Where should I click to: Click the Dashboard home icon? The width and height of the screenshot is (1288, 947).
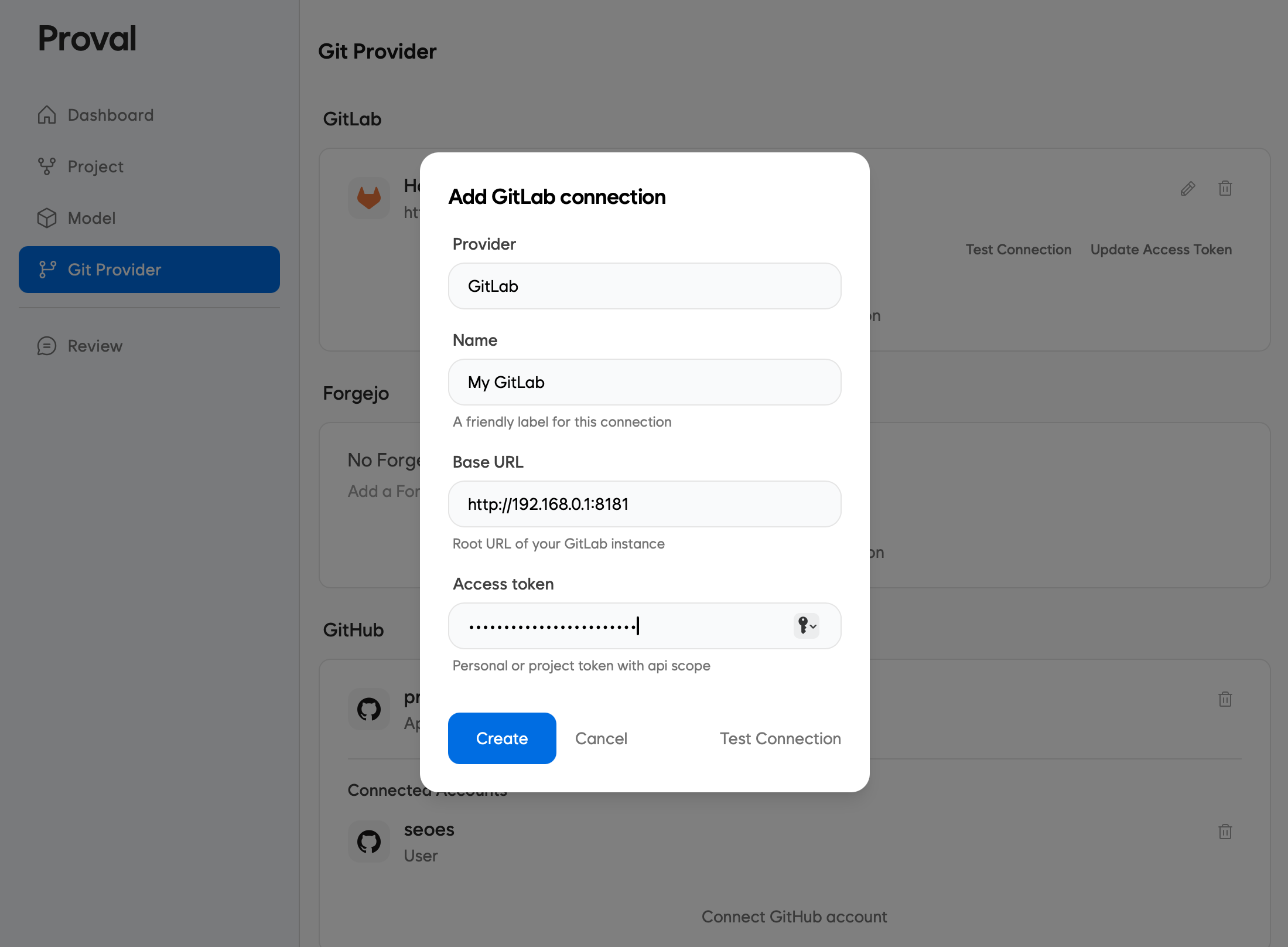point(47,115)
